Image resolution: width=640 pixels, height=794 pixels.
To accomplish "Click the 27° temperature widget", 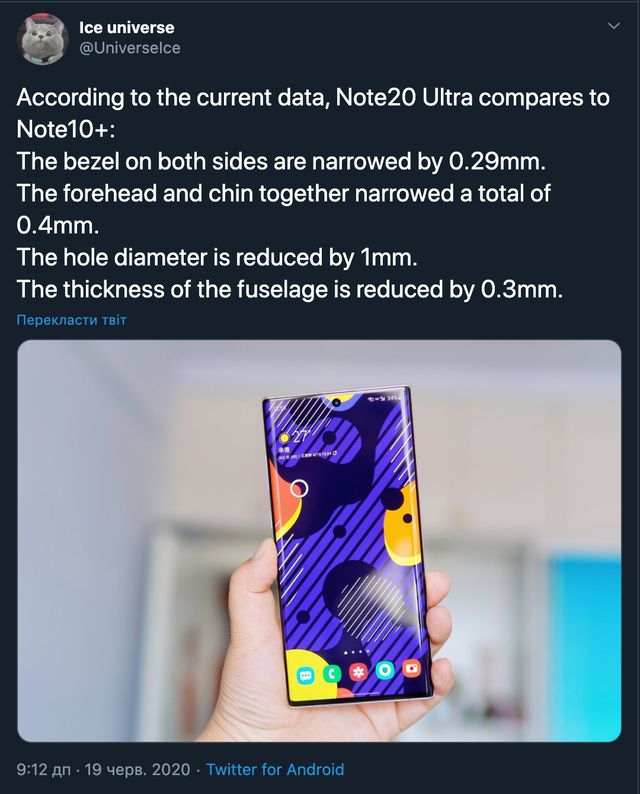I will click(302, 435).
